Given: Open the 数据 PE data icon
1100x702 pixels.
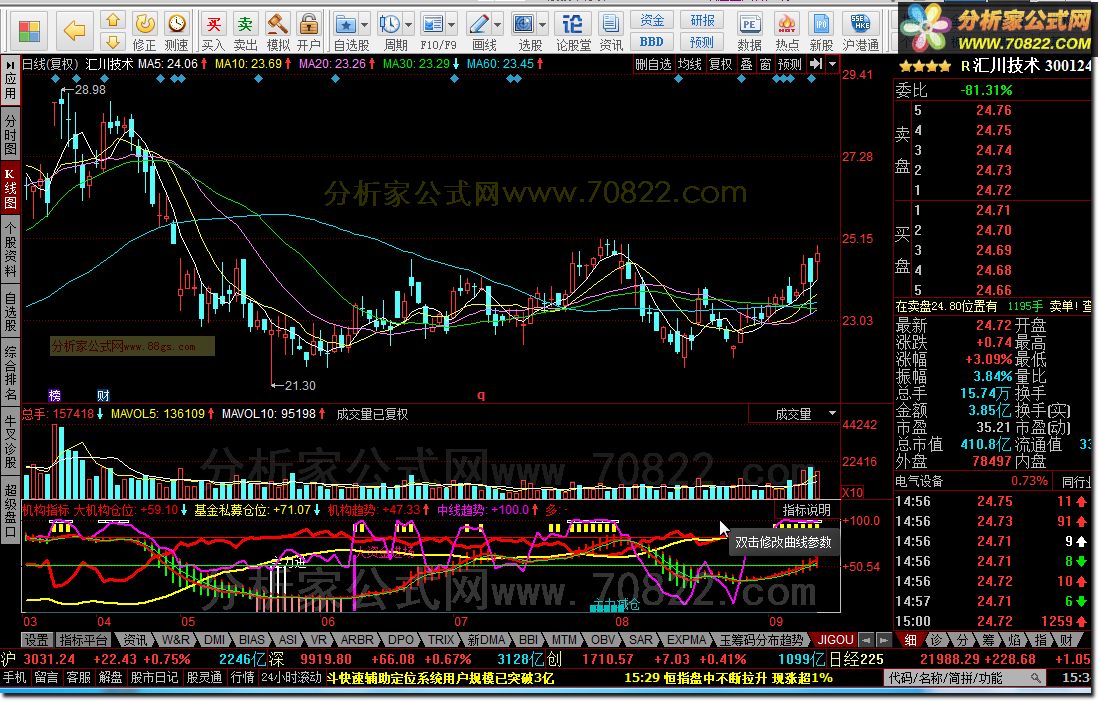Looking at the screenshot, I should (x=749, y=32).
